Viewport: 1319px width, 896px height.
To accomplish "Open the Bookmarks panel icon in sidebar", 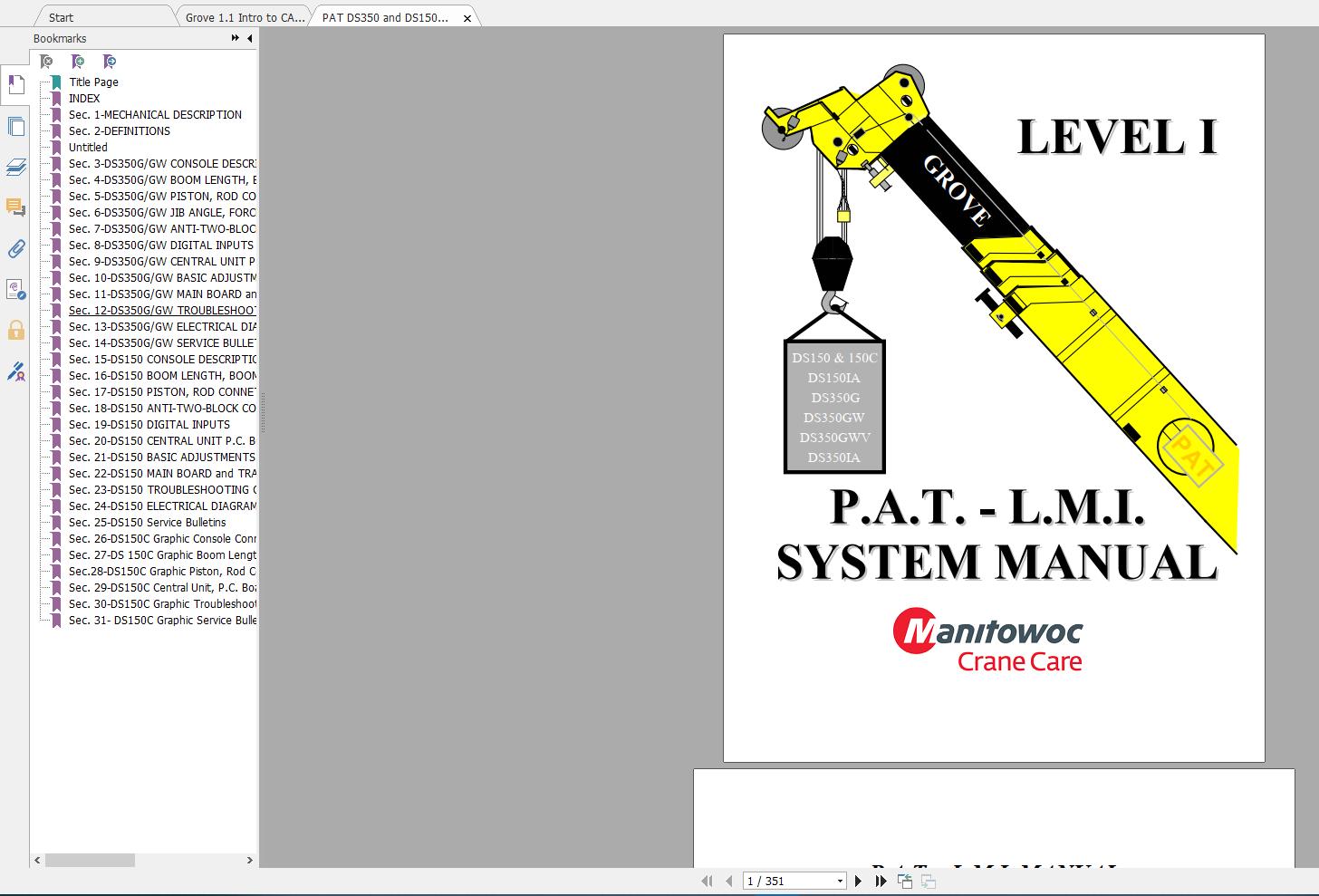I will 15,85.
